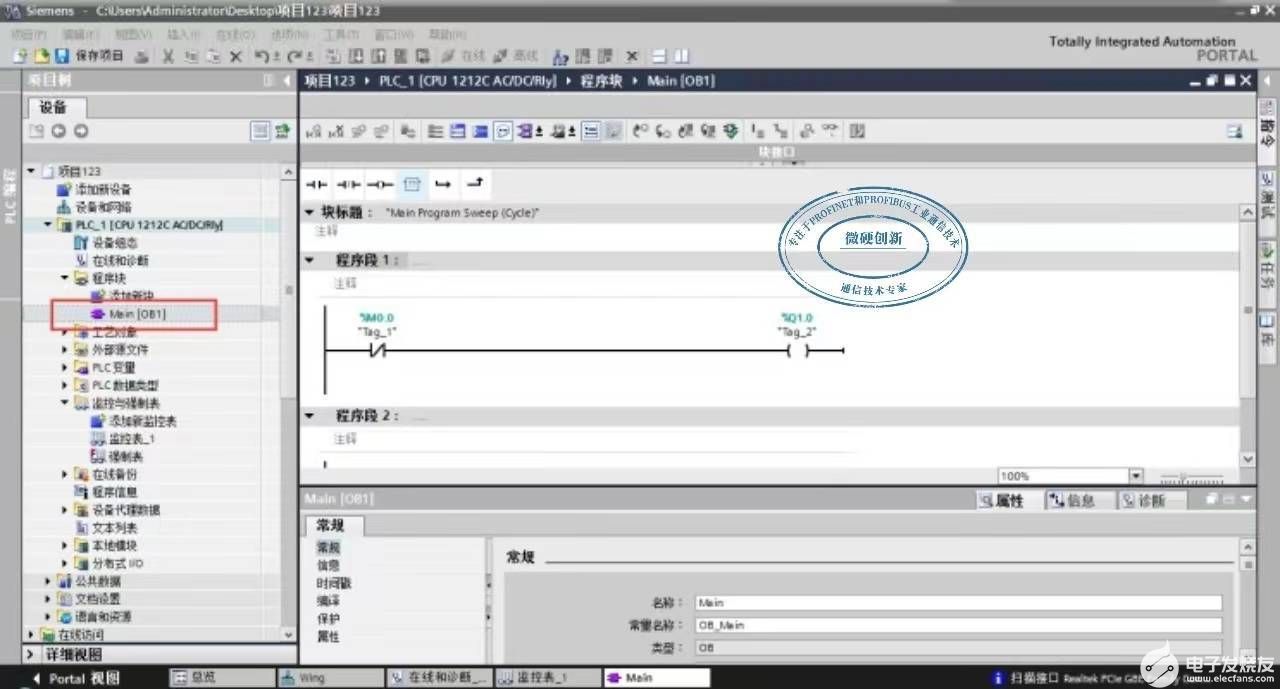This screenshot has width=1280, height=689.
Task: Insert a normally closed contact from favorites
Action: pyautogui.click(x=348, y=185)
